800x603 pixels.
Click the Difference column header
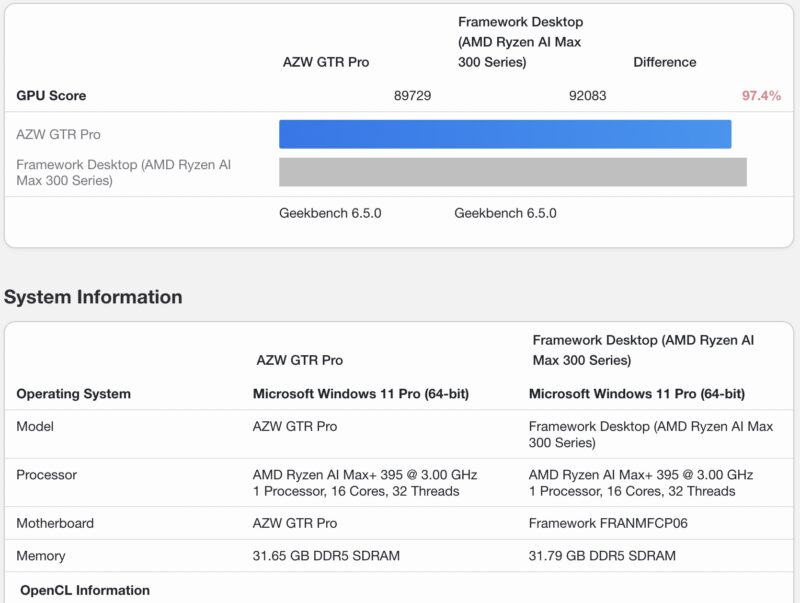(667, 62)
